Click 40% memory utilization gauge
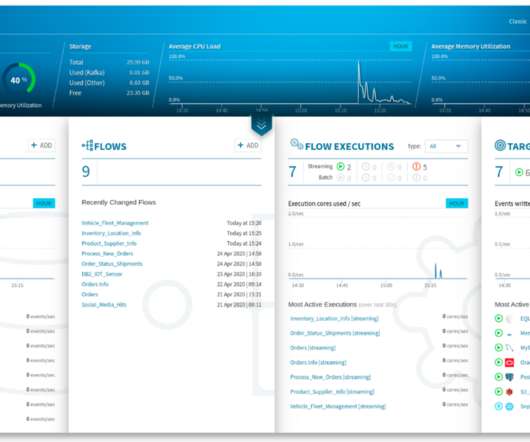Viewport: 530px width, 442px height. pyautogui.click(x=19, y=80)
